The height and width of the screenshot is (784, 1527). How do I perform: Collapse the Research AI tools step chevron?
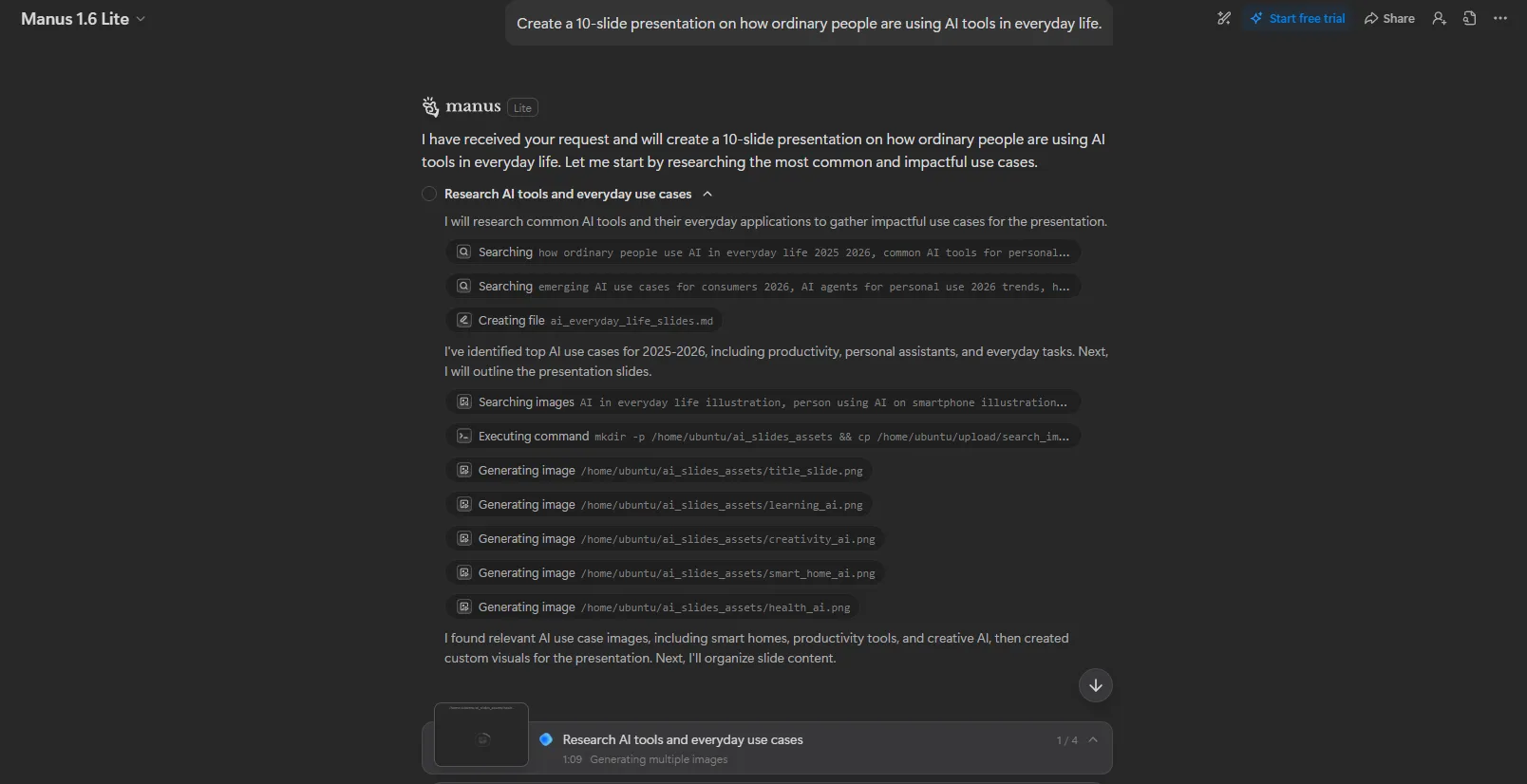click(x=707, y=194)
